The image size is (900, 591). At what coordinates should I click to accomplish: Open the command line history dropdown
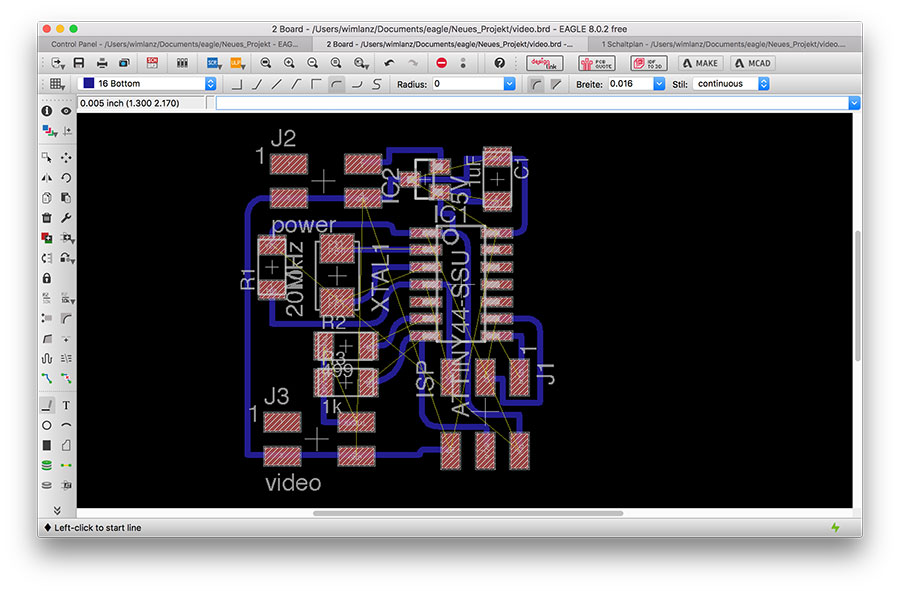[854, 103]
